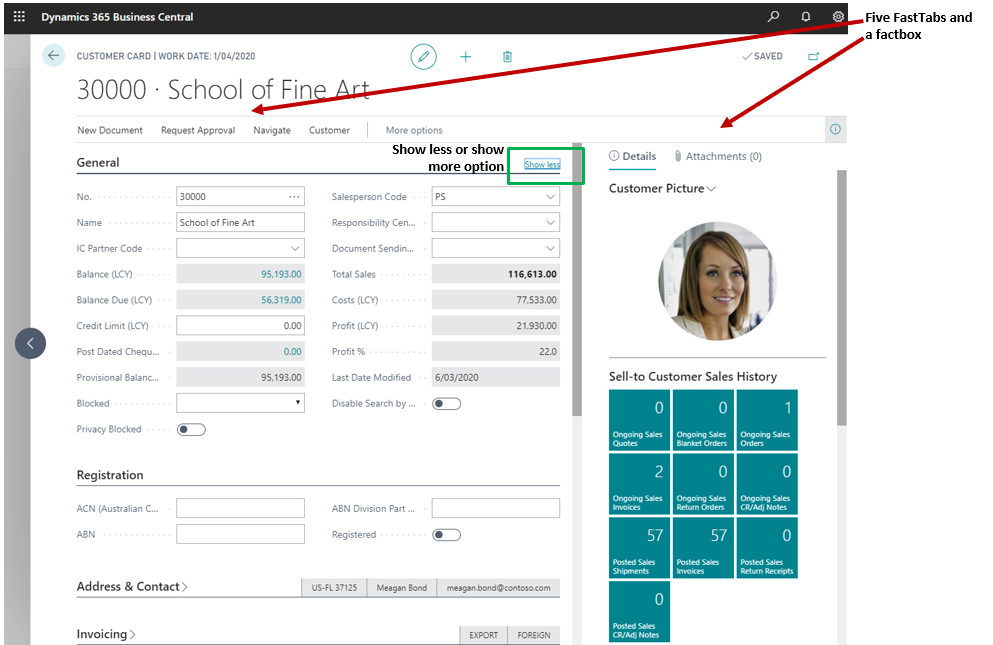
Task: Open the notifications bell icon
Action: 806,17
